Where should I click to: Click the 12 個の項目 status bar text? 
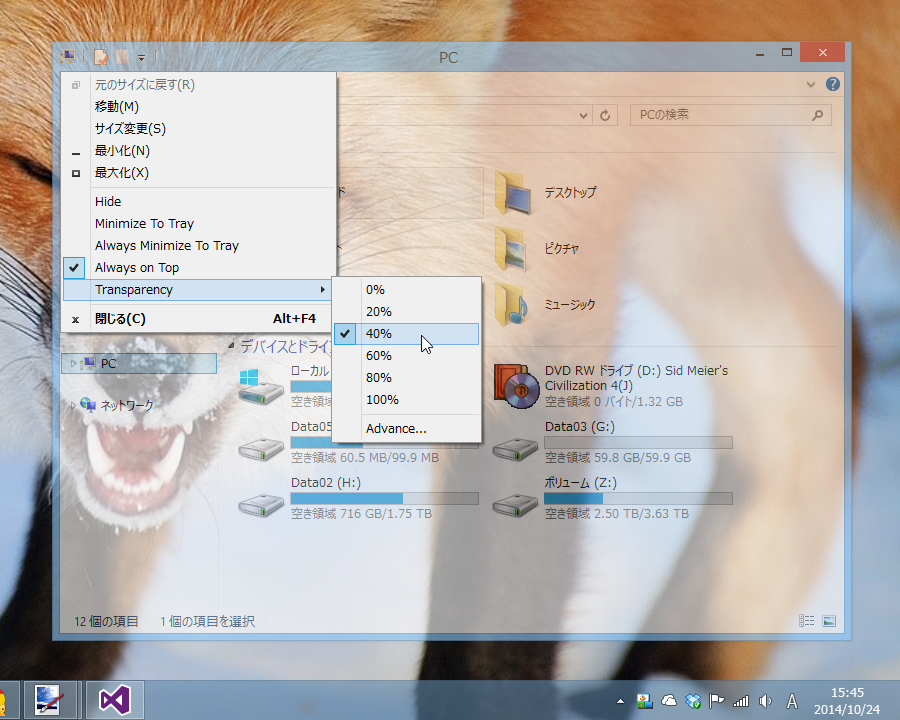(106, 621)
